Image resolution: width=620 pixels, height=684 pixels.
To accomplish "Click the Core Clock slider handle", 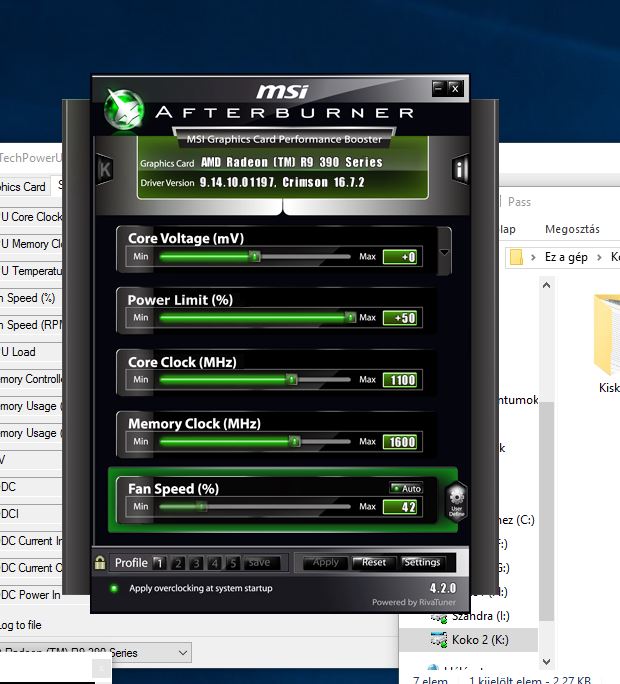I will click(x=291, y=379).
